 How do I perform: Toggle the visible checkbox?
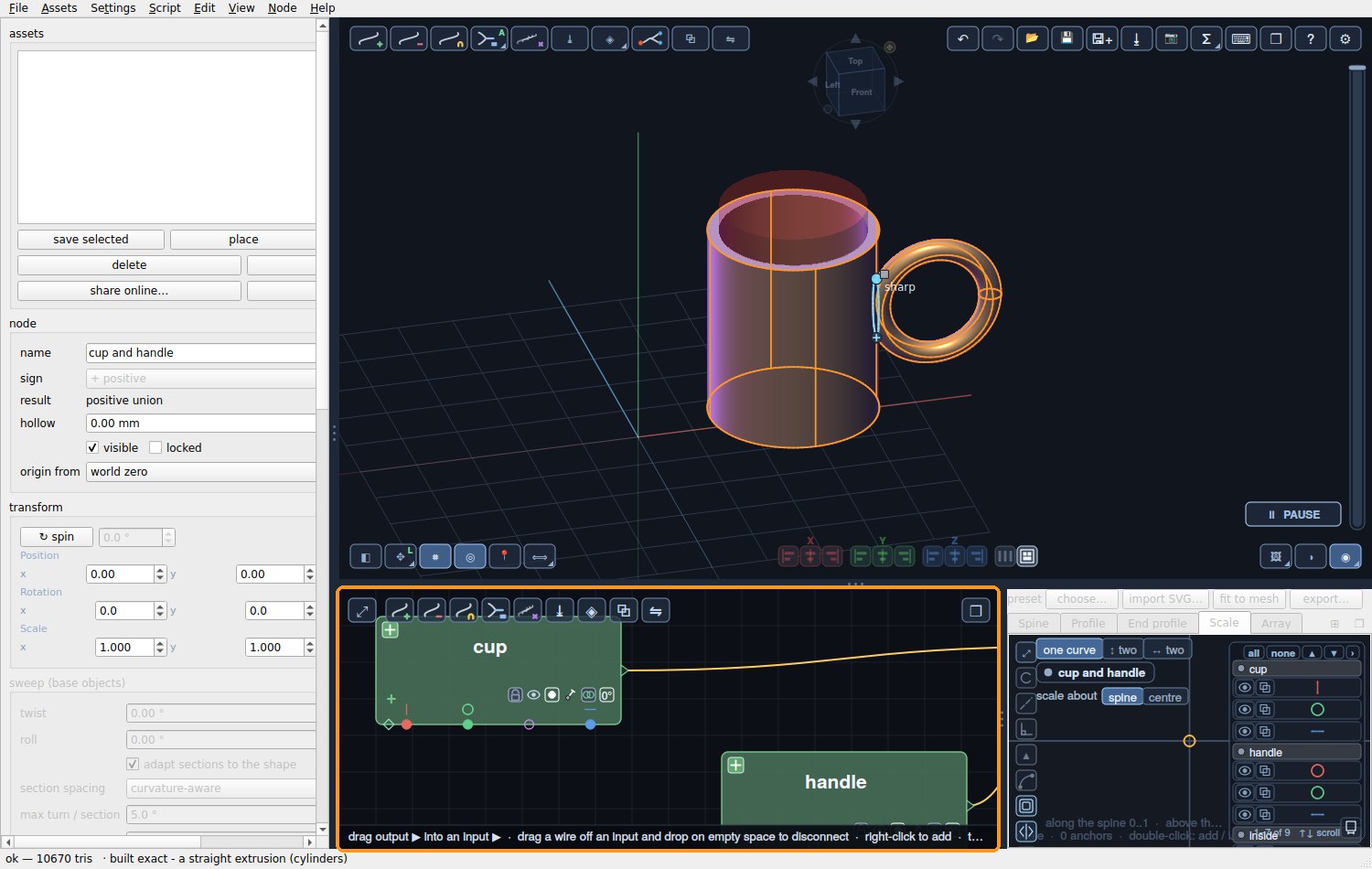coord(92,447)
